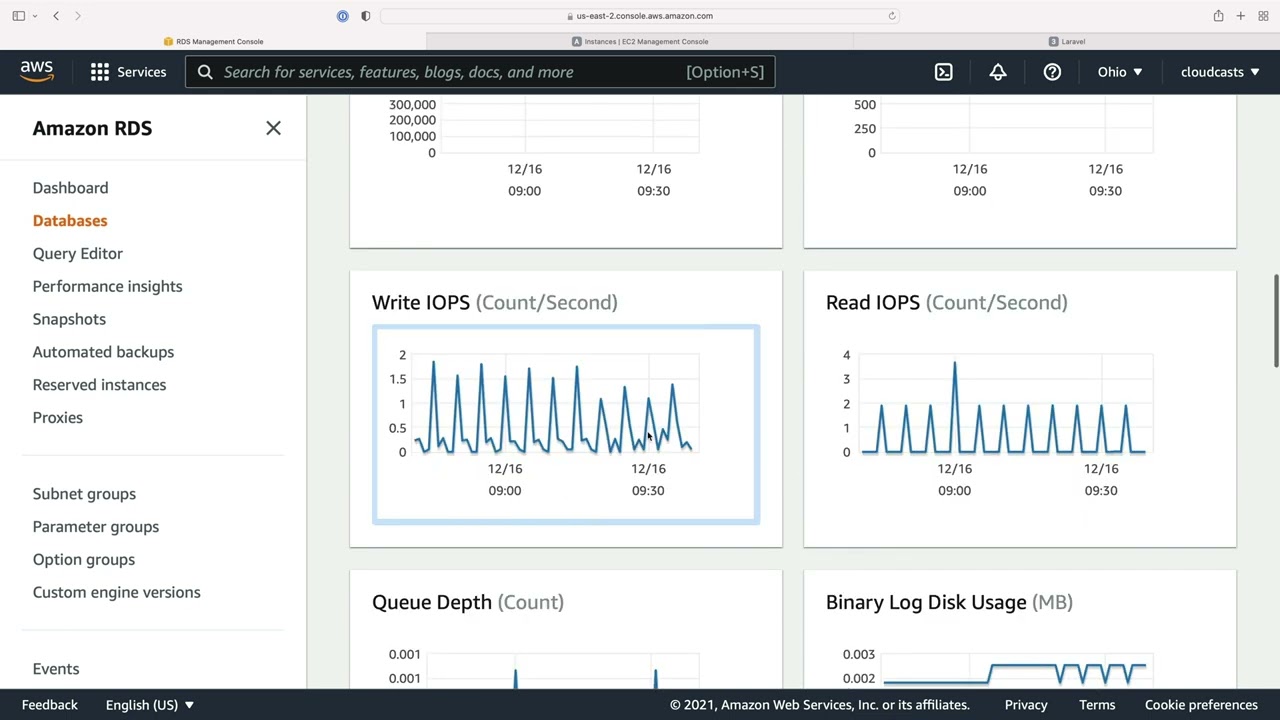Image resolution: width=1280 pixels, height=720 pixels.
Task: Click the Safari address bar
Action: point(640,16)
